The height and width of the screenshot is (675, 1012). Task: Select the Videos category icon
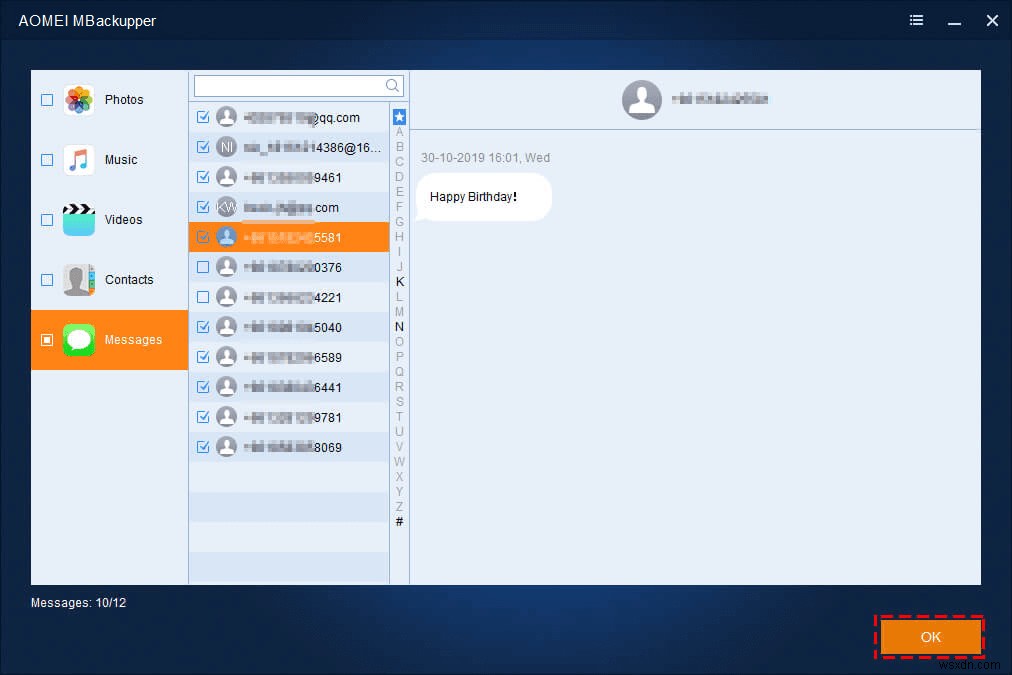point(78,219)
